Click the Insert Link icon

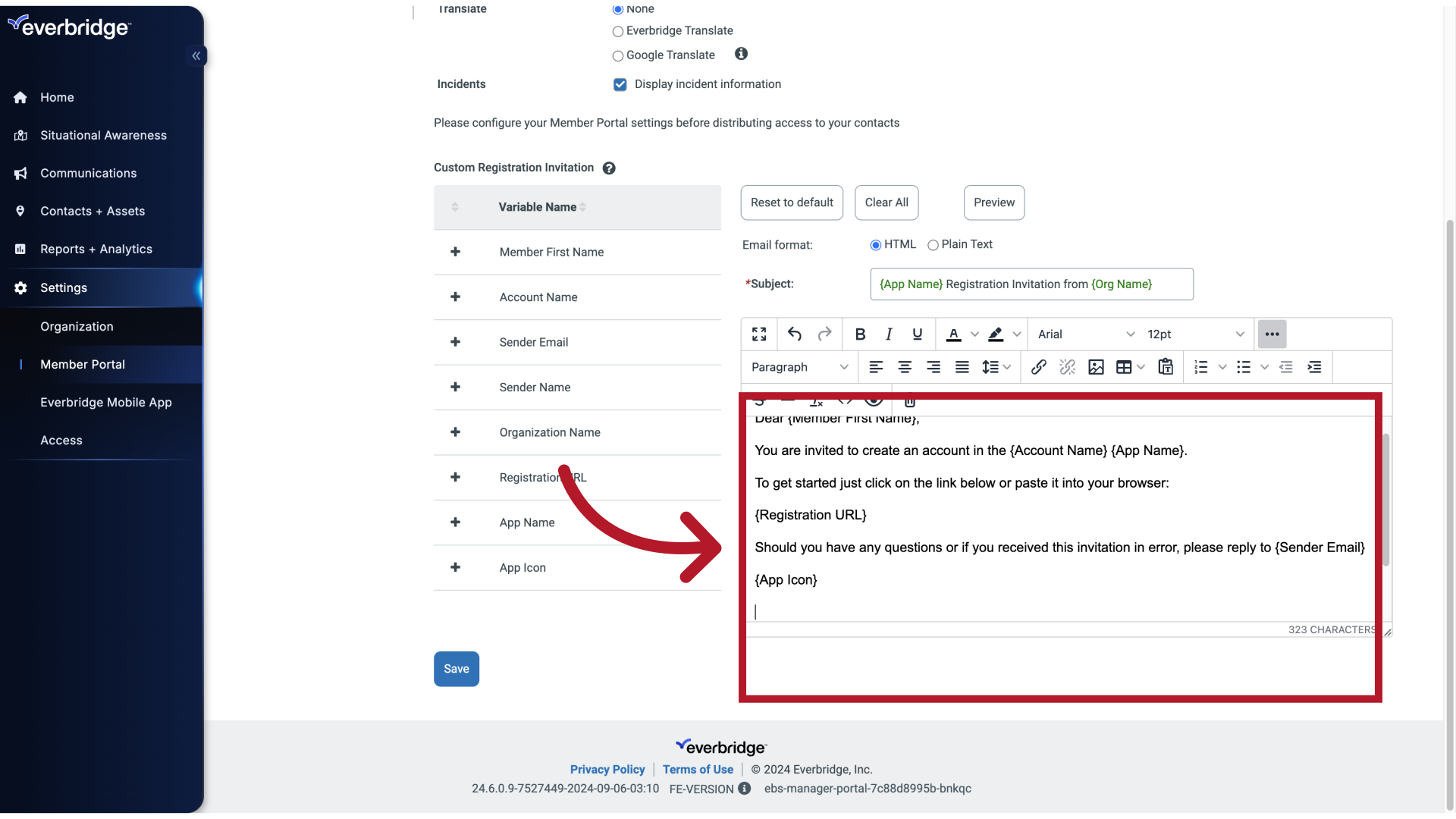click(1040, 367)
